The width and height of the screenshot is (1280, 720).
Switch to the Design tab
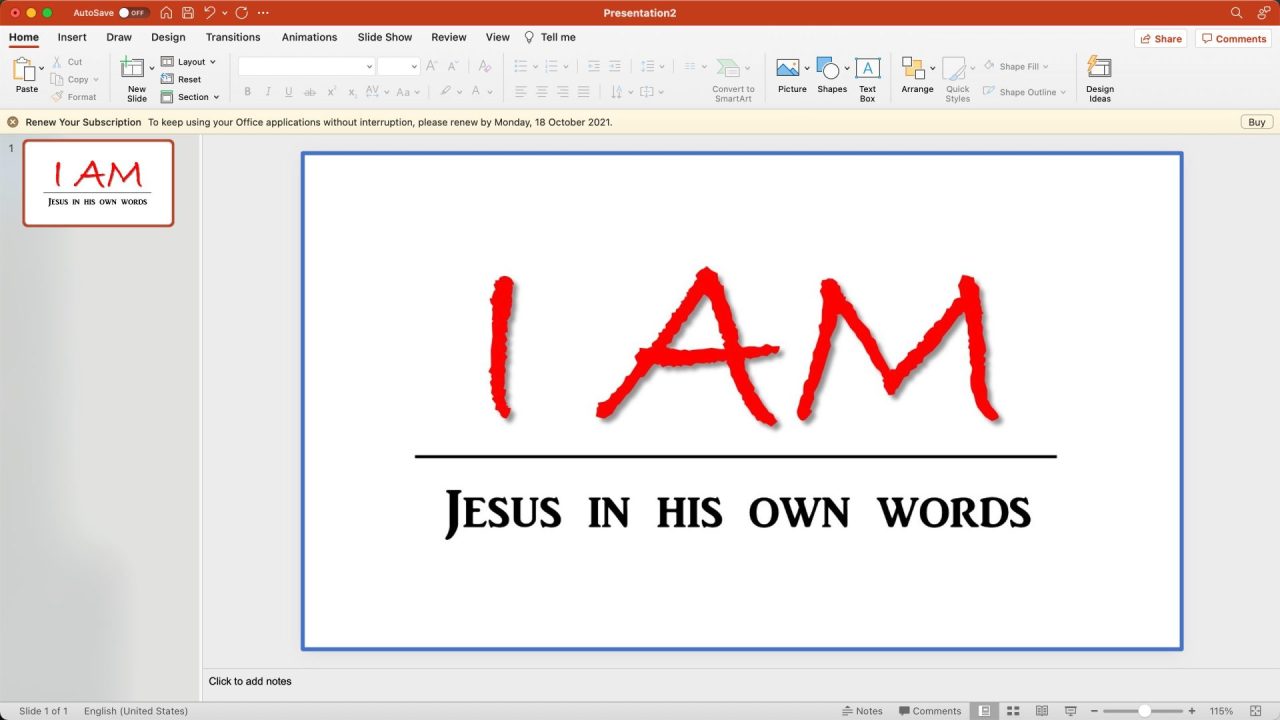pos(168,37)
